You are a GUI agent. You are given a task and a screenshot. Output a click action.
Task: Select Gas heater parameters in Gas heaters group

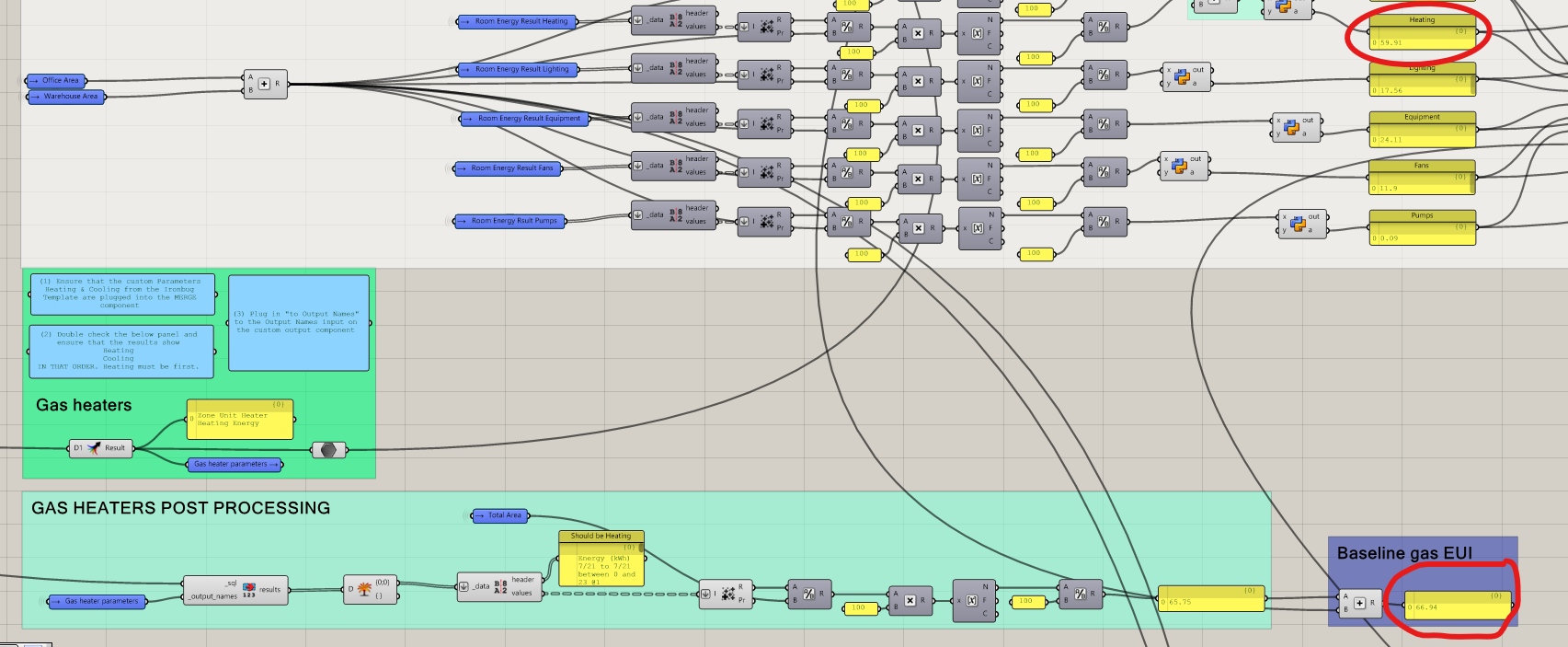click(x=235, y=464)
